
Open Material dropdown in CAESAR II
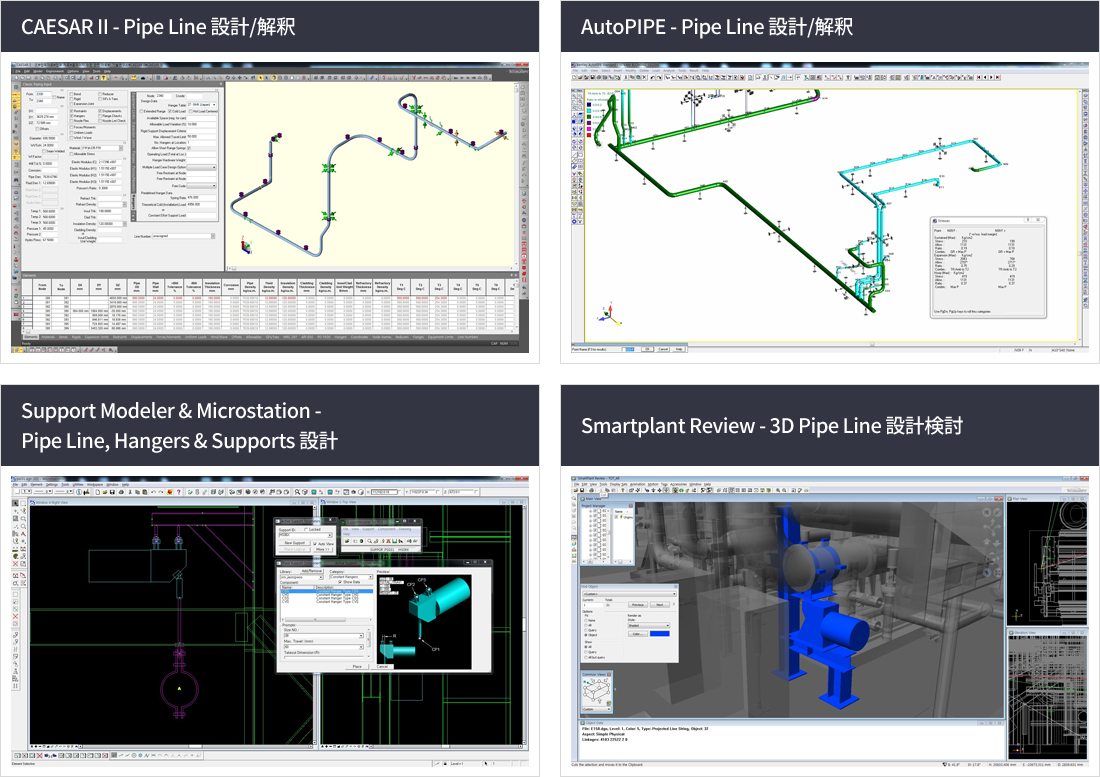[x=102, y=148]
